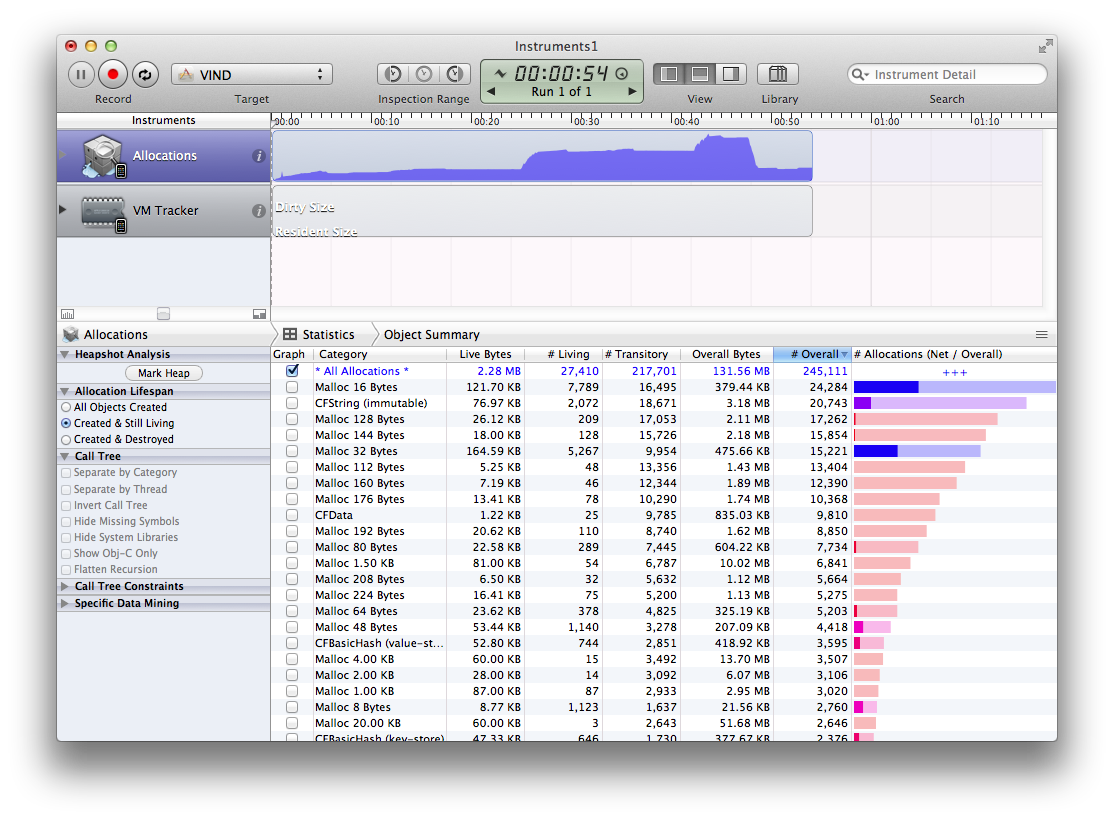1114x820 pixels.
Task: Open the Allocations instrument info button
Action: click(x=259, y=156)
